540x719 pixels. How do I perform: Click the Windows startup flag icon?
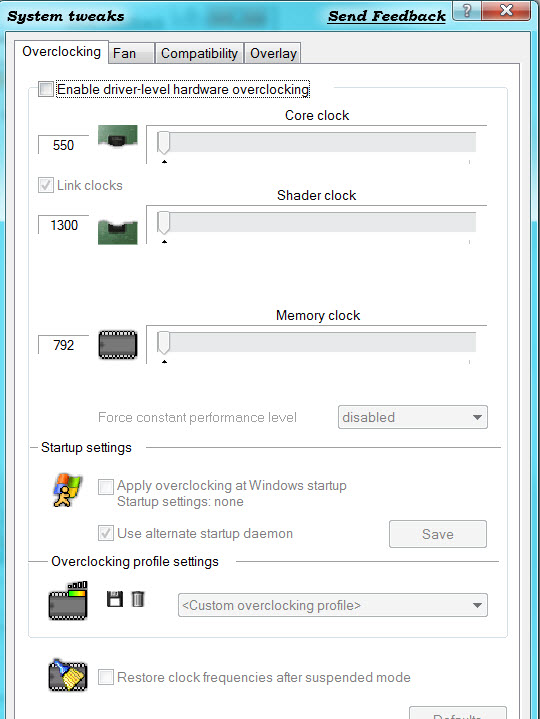click(67, 490)
